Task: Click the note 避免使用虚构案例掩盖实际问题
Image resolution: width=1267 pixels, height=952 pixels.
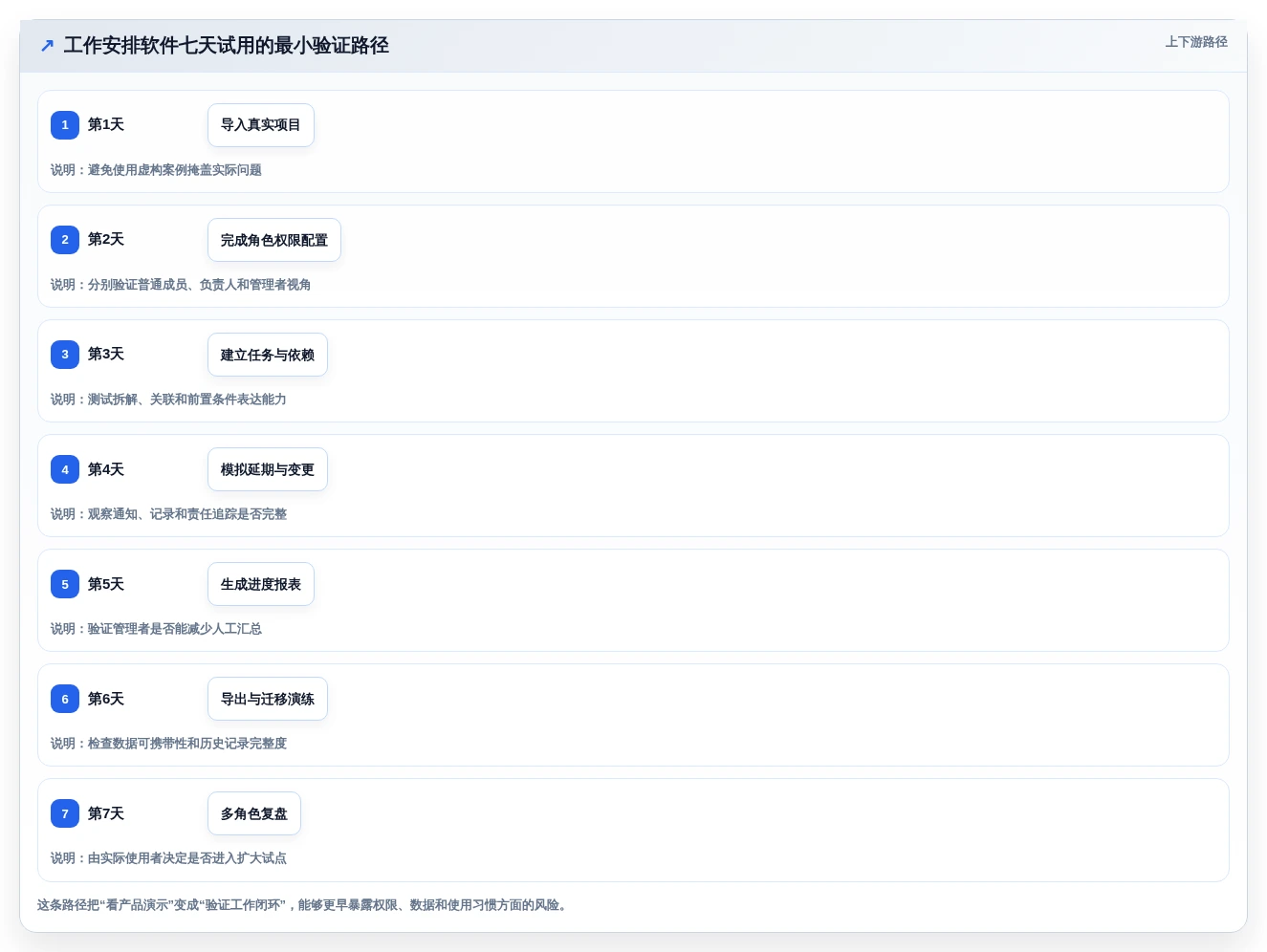Action: click(x=175, y=170)
